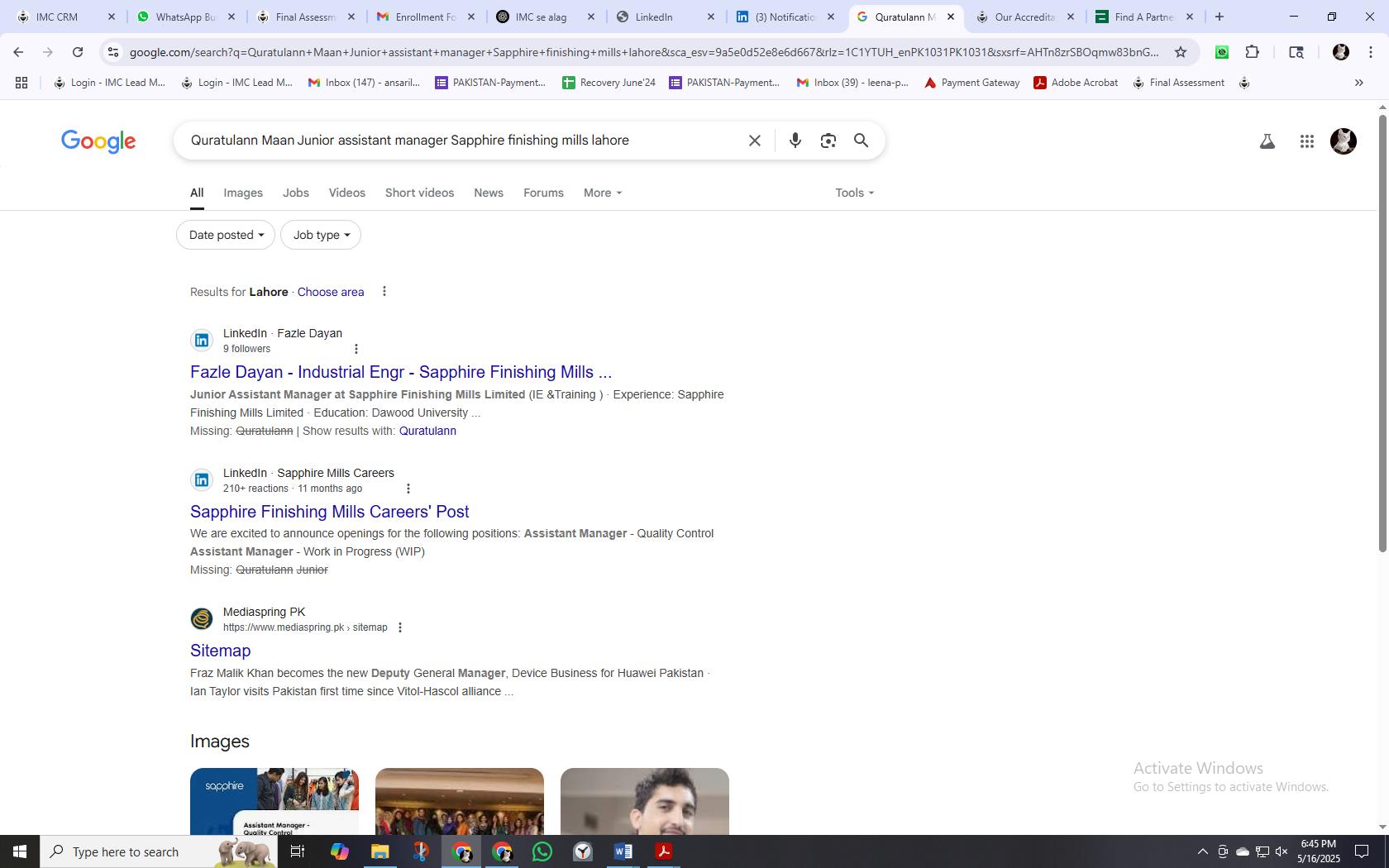Screen dimensions: 1389x868
Task: Show results with Quratulann link
Action: click(x=427, y=431)
